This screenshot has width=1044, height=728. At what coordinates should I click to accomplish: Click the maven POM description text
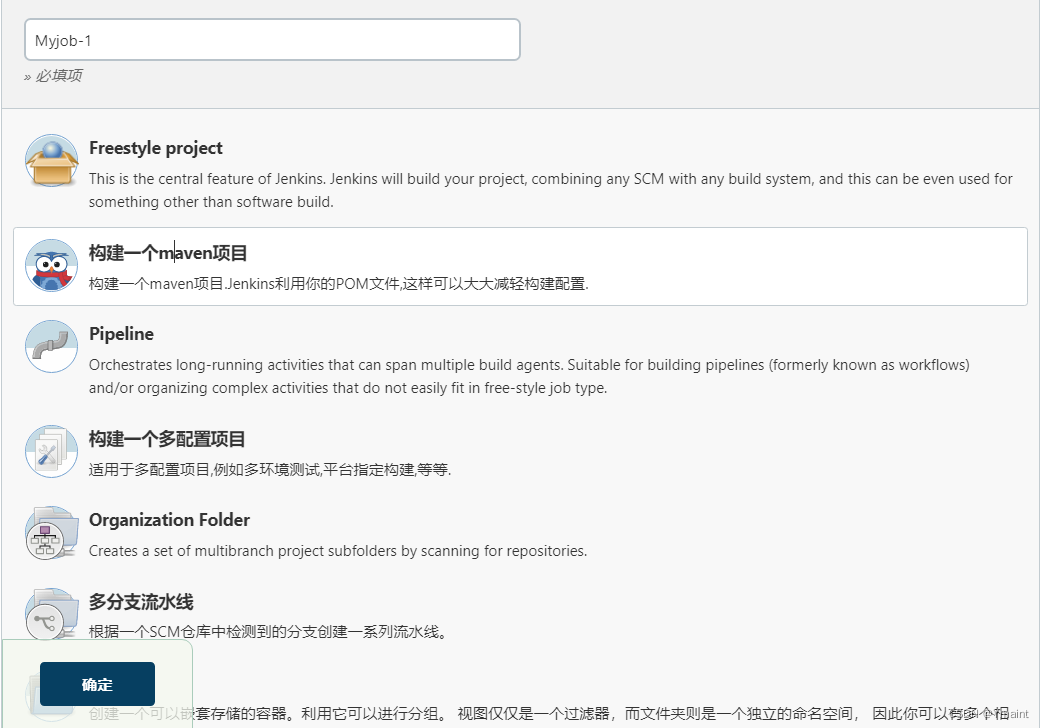[339, 284]
